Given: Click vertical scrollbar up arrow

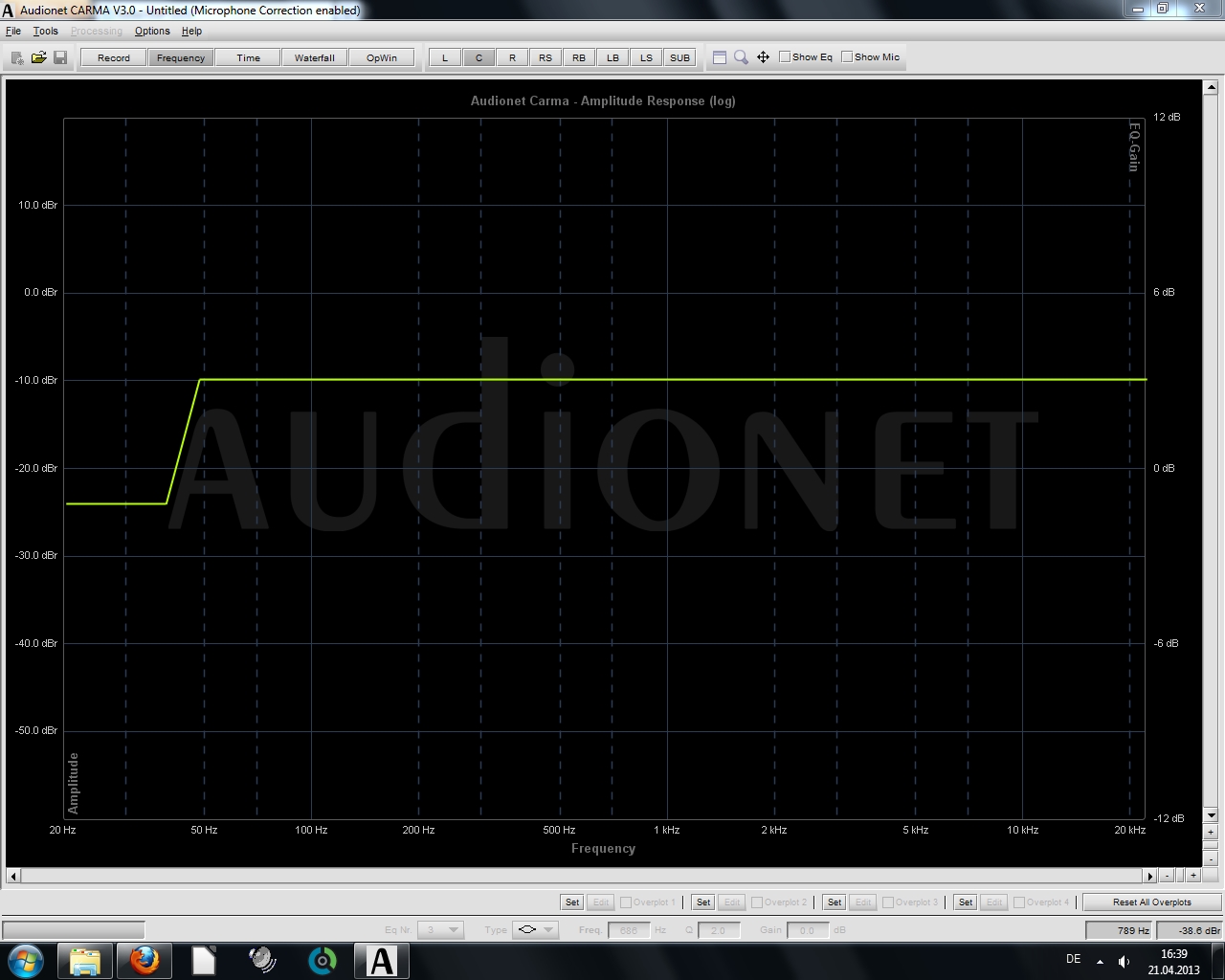Looking at the screenshot, I should [x=1211, y=89].
